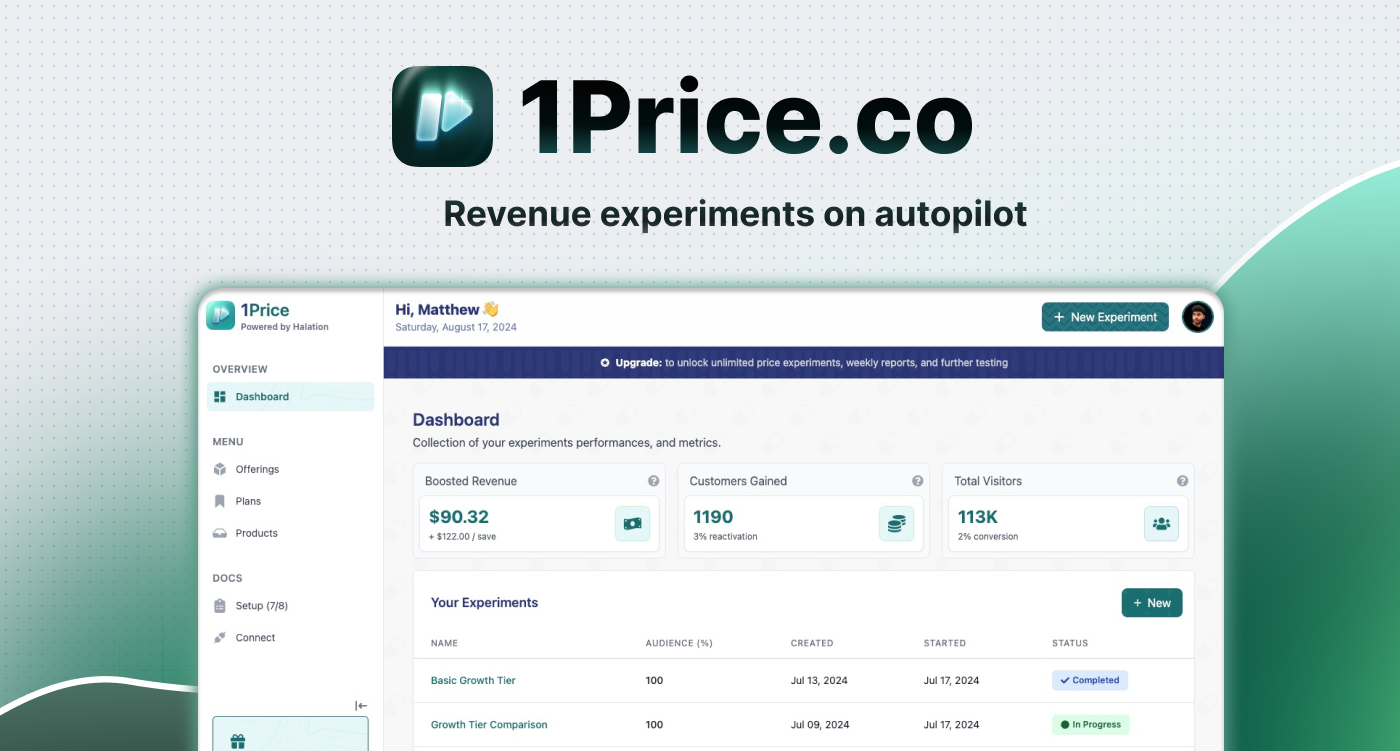Screen dimensions: 1400x751
Task: Click the 113K visitors value
Action: tap(978, 517)
